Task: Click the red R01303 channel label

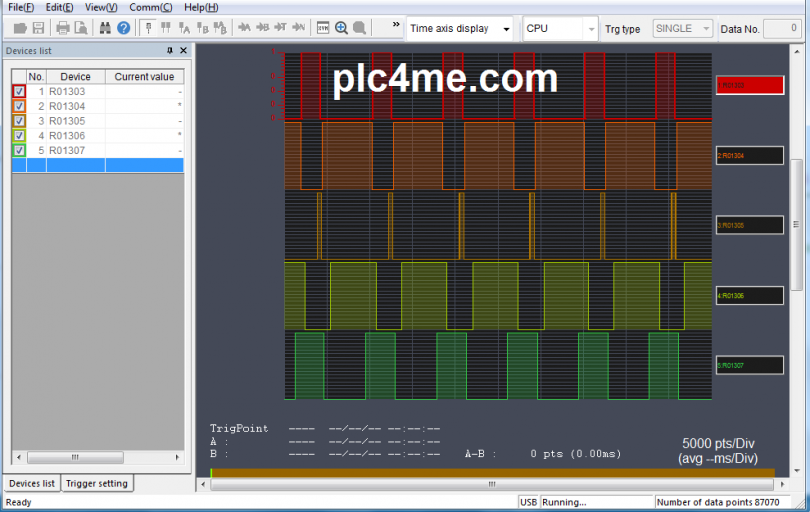Action: point(749,86)
